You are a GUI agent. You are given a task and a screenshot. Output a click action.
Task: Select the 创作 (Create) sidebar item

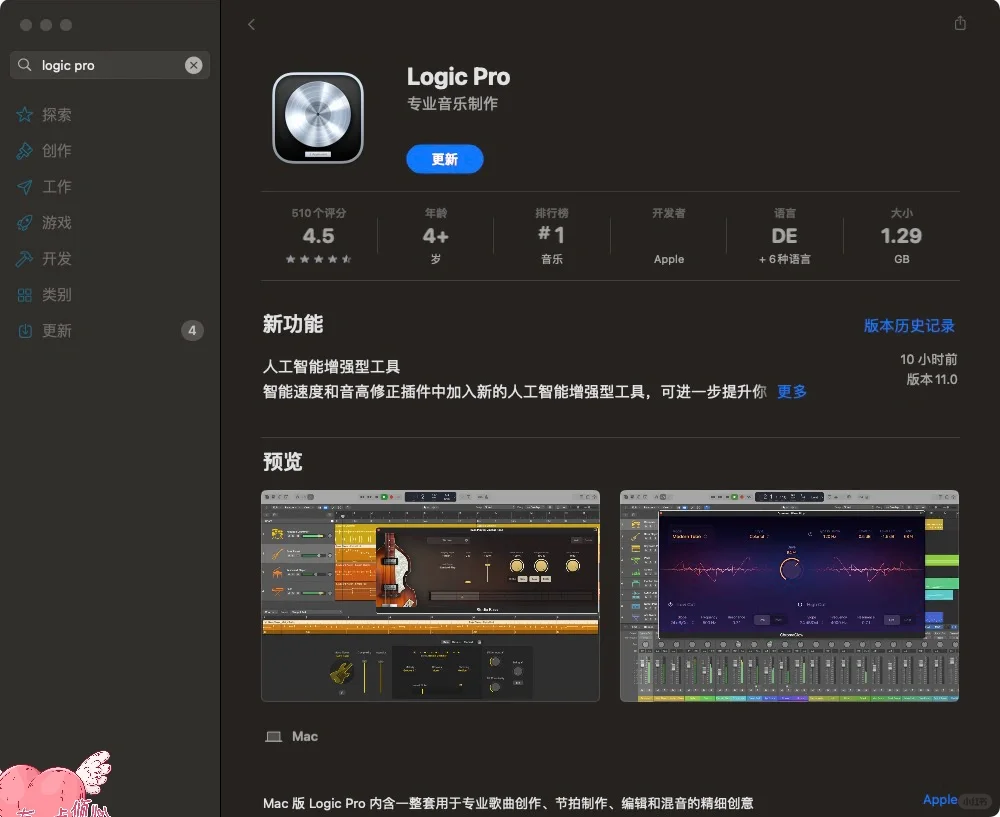tap(56, 150)
